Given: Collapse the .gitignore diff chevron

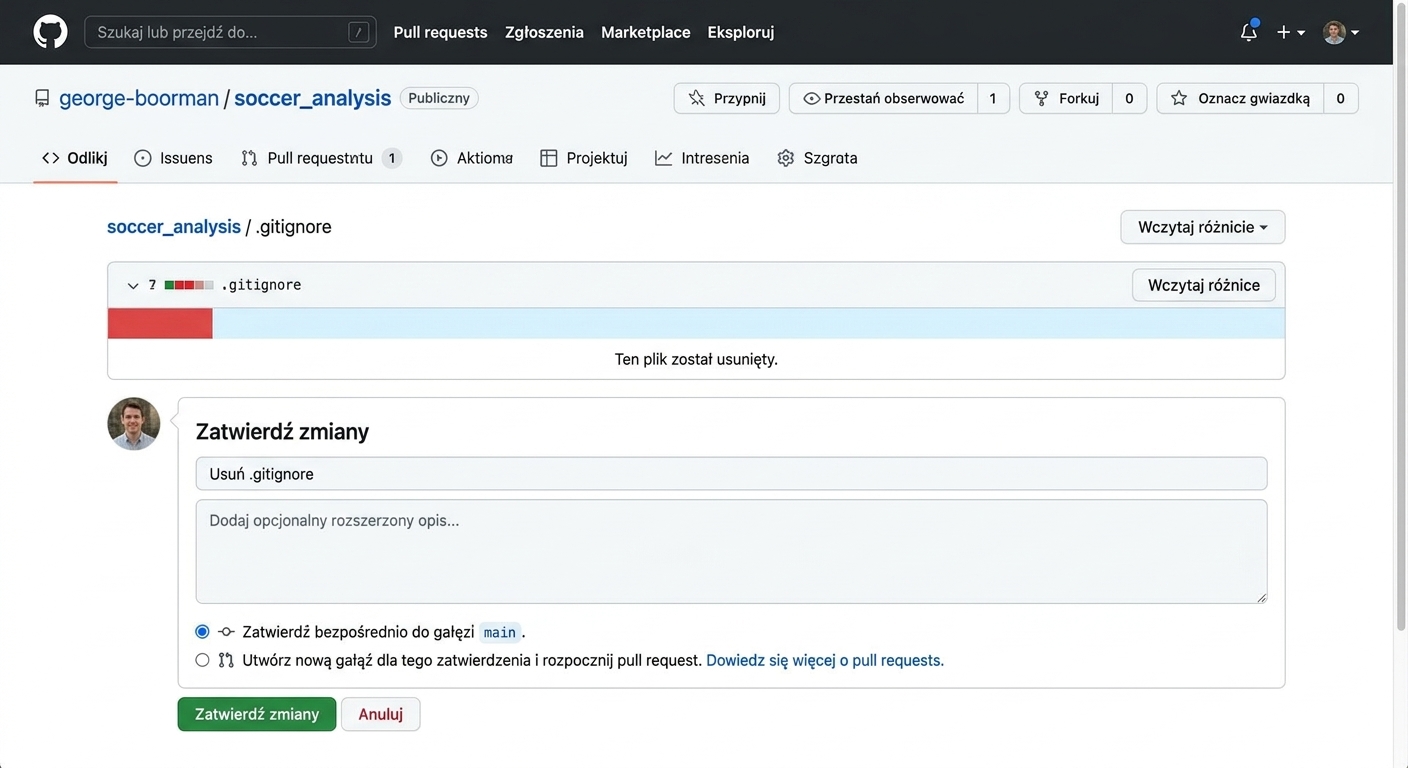Looking at the screenshot, I should tap(133, 286).
